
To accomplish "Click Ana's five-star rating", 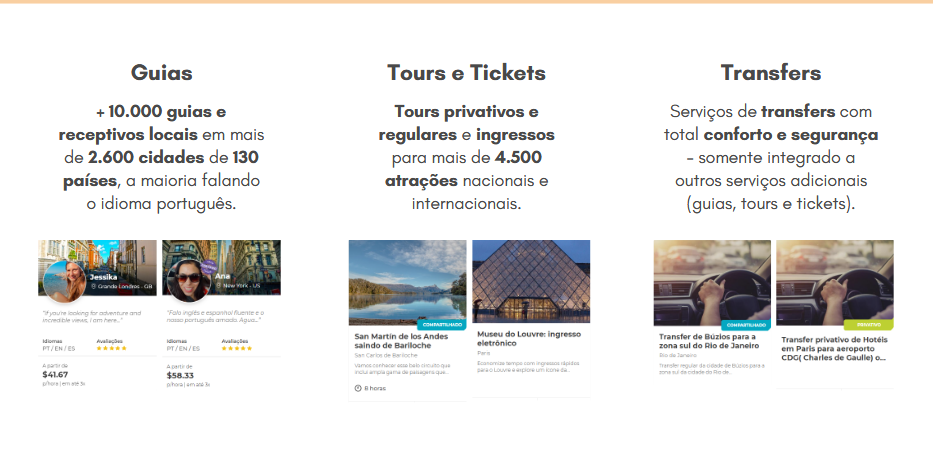I will 237,349.
